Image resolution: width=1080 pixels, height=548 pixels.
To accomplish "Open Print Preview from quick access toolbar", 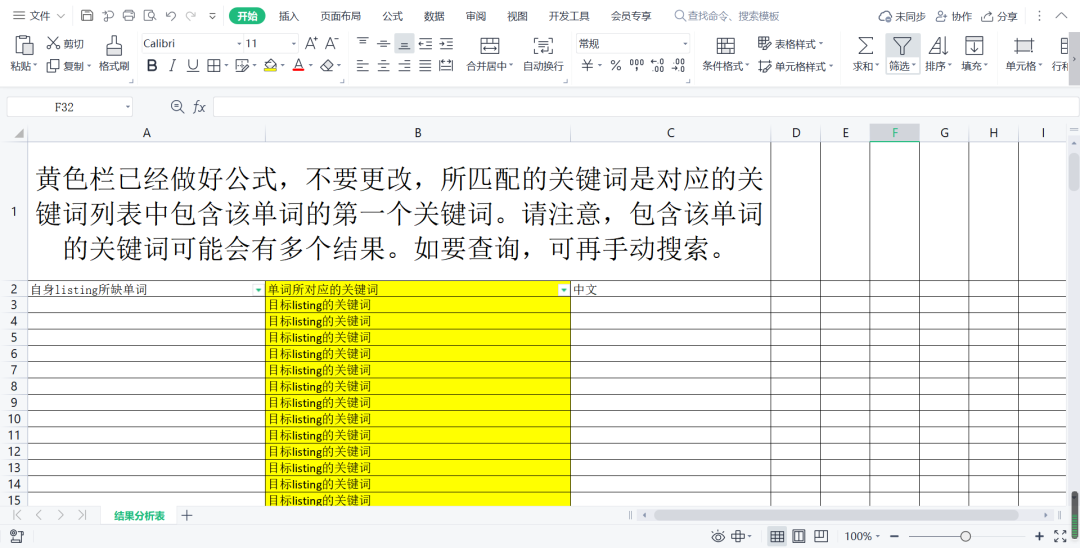I will coord(149,16).
